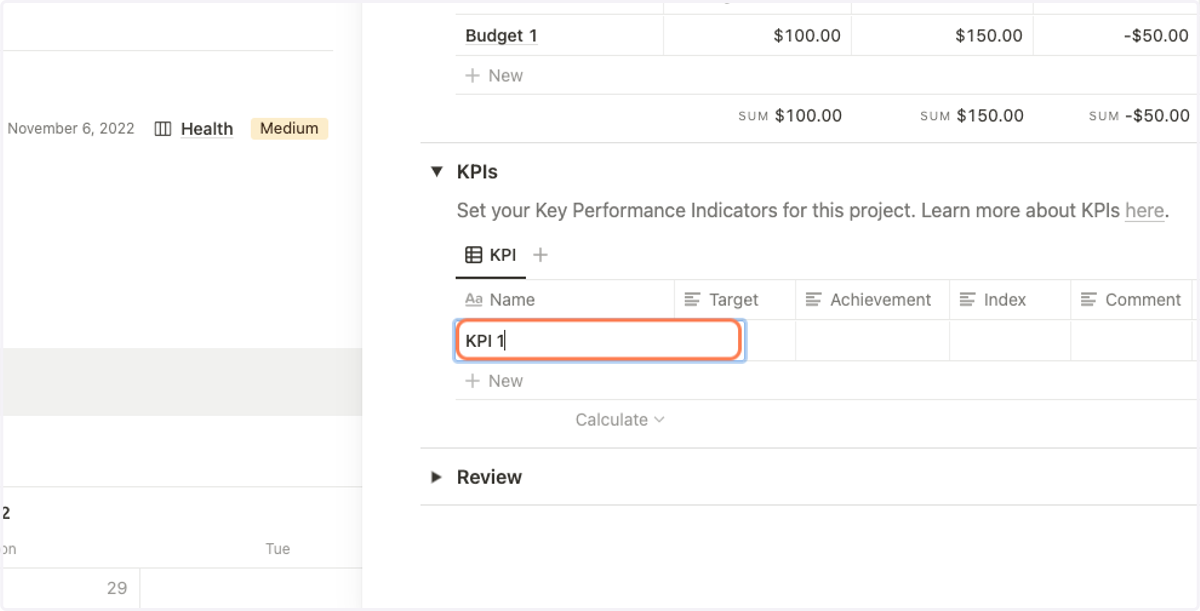1200x611 pixels.
Task: Click the -$50.00 cell in the Budget 1 row
Action: [x=1113, y=36]
